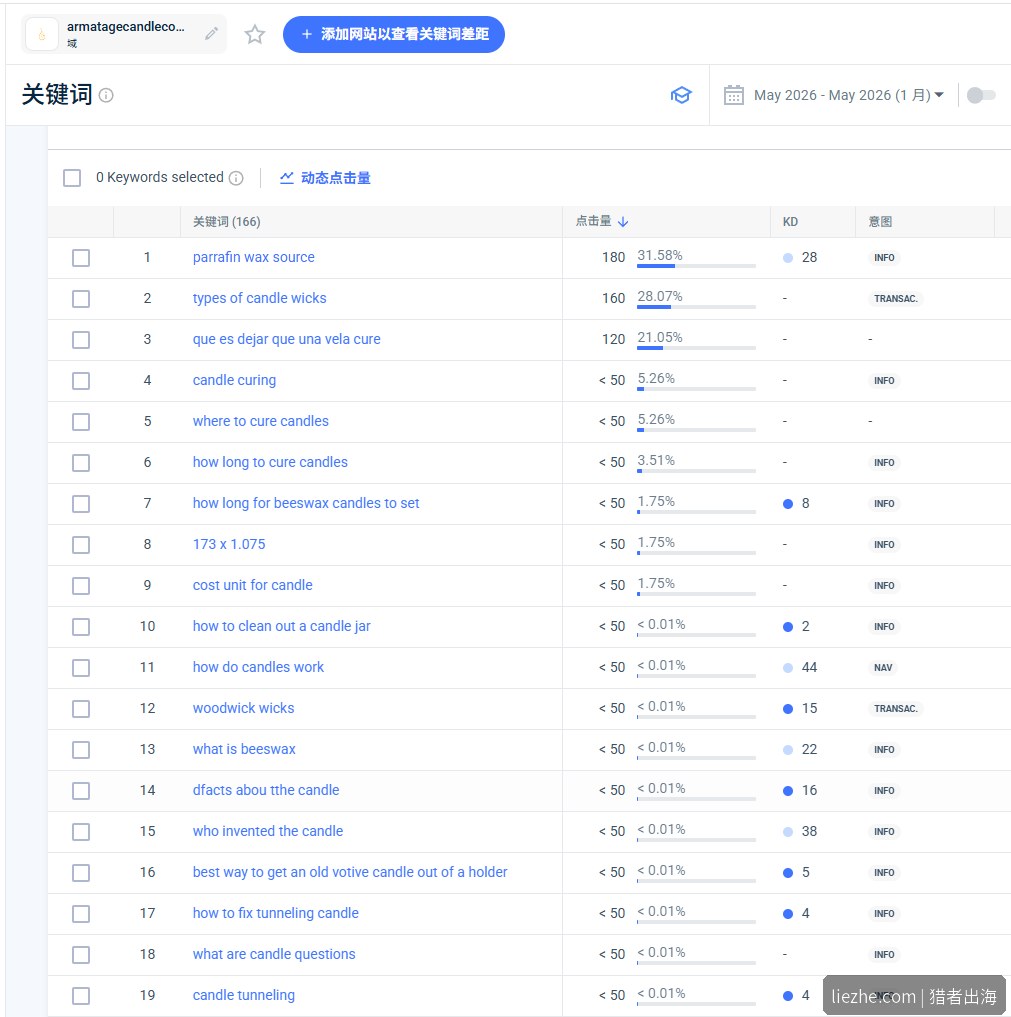Select checkbox for candle curing row

pyautogui.click(x=81, y=381)
